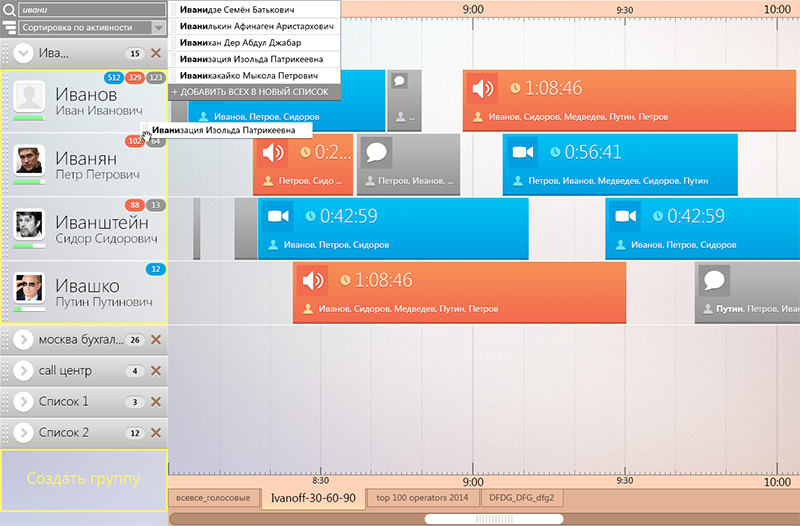This screenshot has width=800, height=526.
Task: Open the activity sorting dropdown arrow
Action: (x=159, y=28)
